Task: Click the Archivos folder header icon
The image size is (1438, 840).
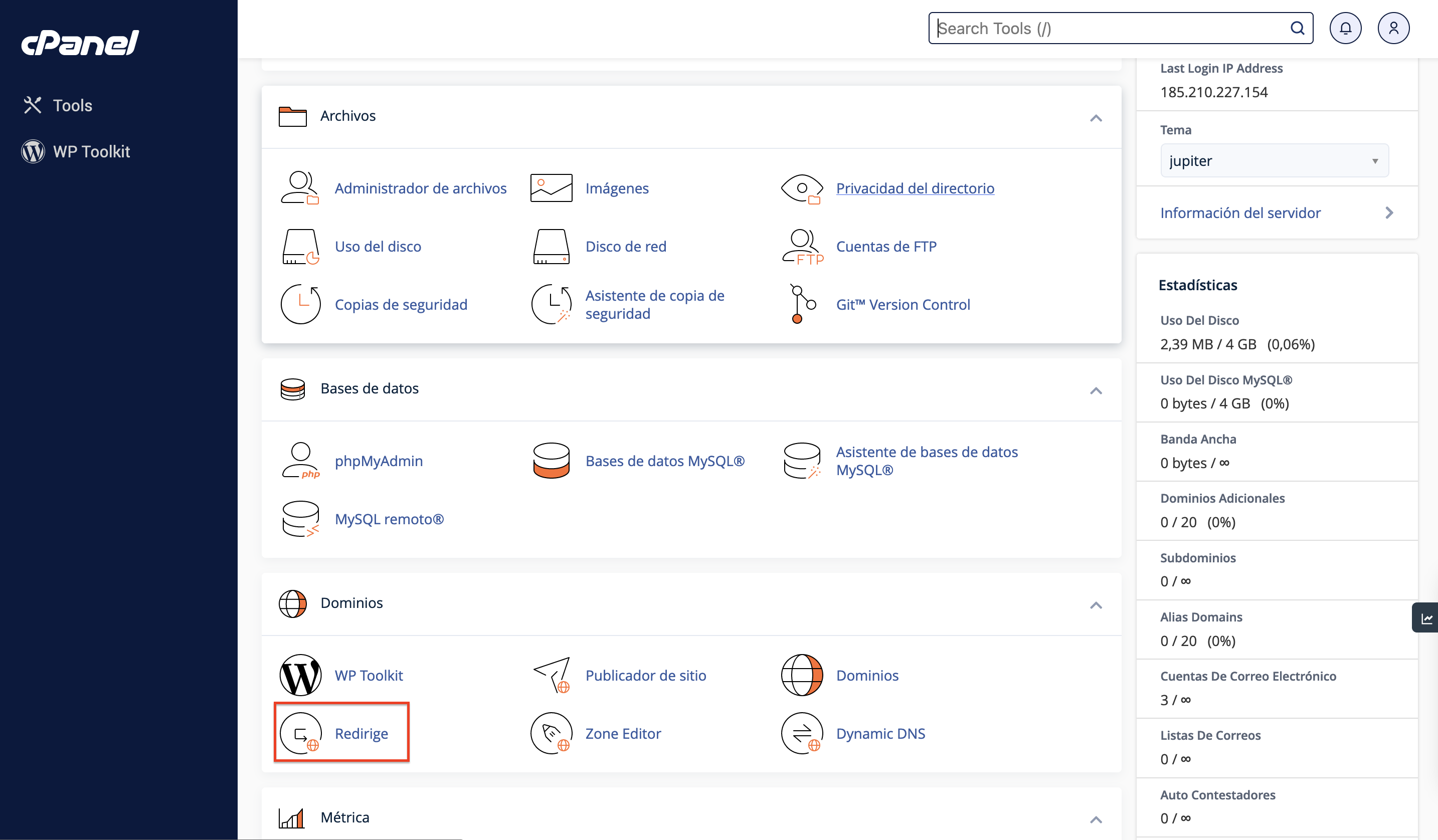Action: 293,116
